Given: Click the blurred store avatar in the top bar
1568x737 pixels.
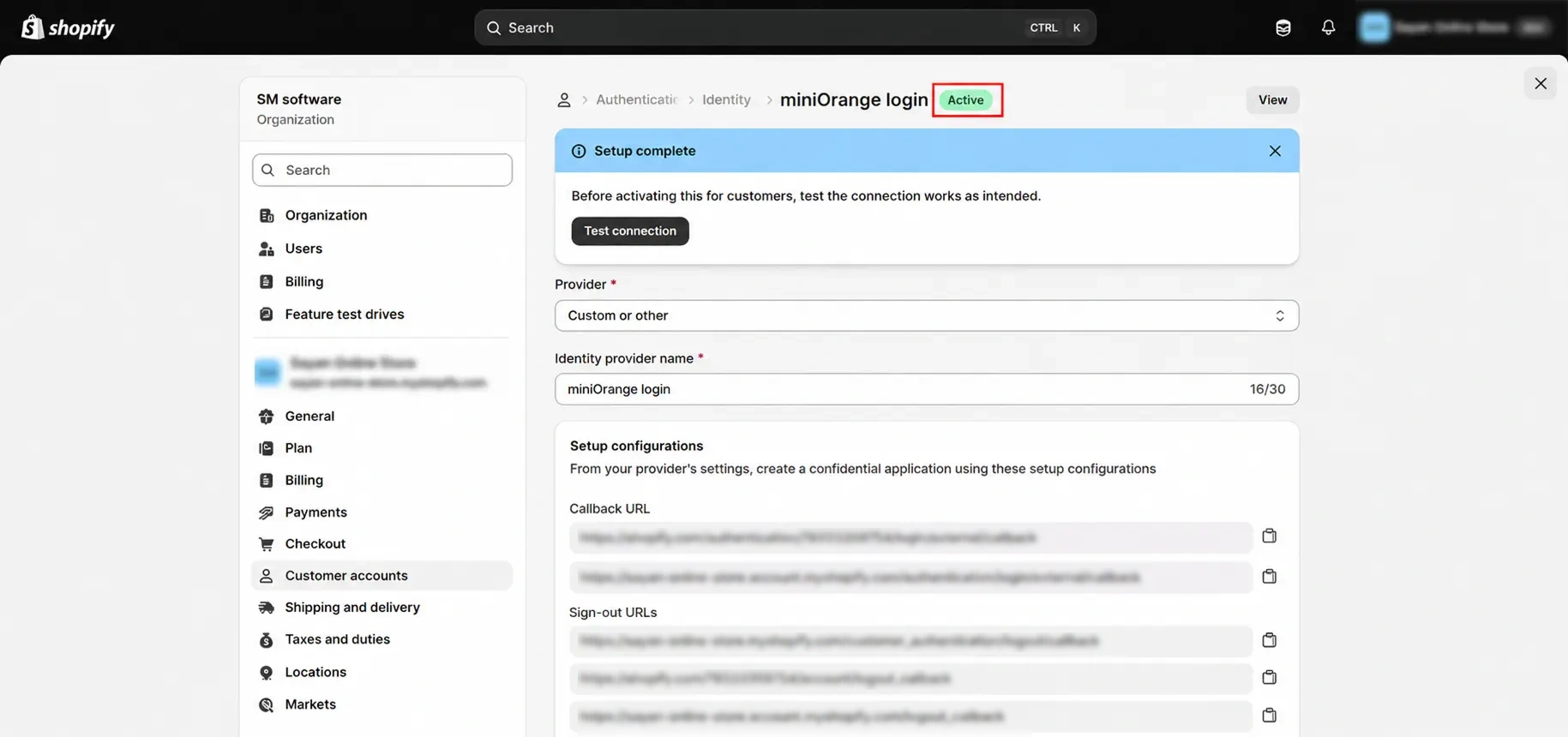Looking at the screenshot, I should tap(1374, 27).
